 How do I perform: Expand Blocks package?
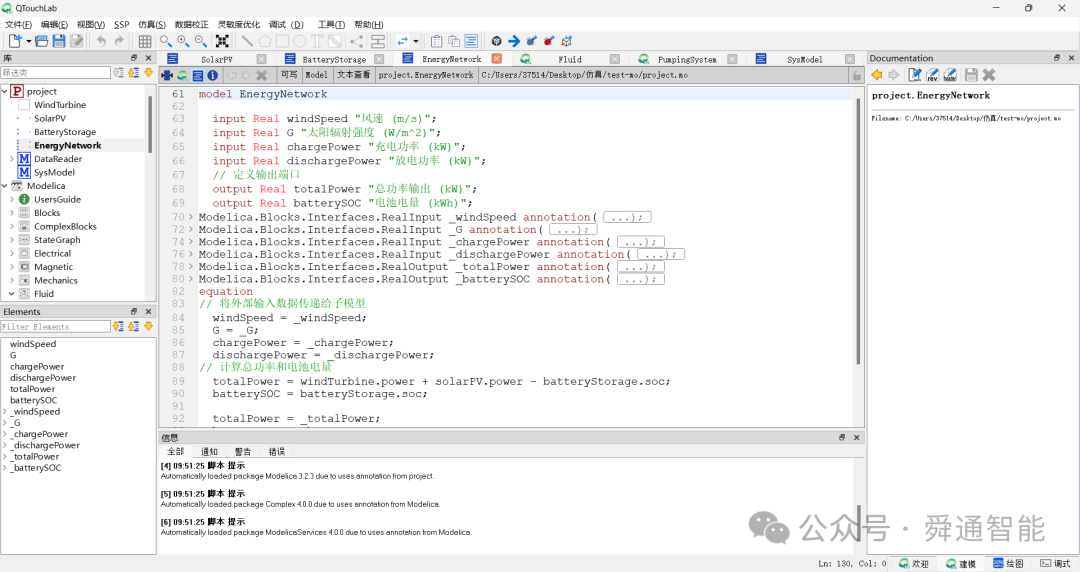click(12, 213)
